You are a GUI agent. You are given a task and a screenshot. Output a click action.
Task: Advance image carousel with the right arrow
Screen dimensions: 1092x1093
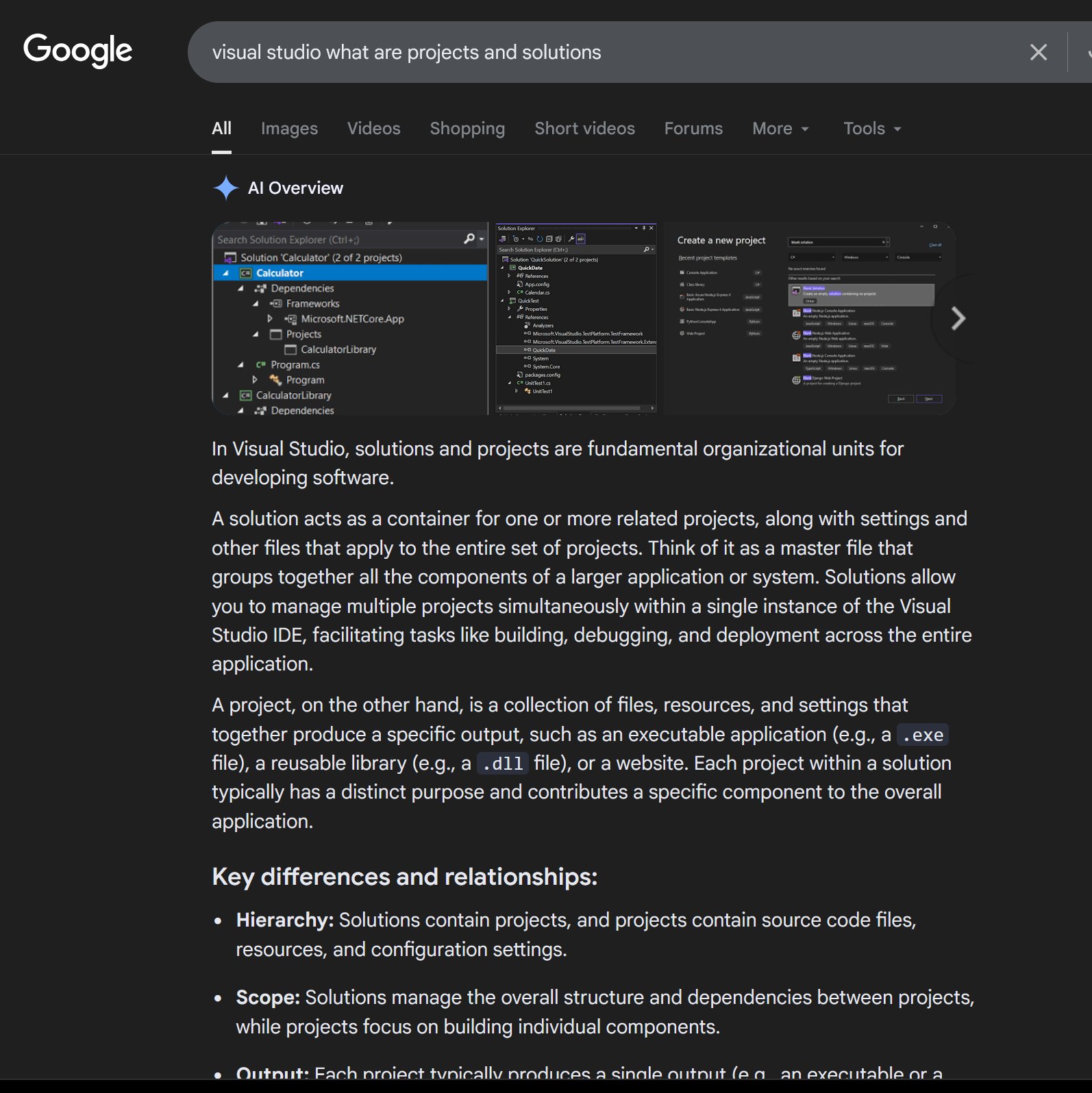tap(958, 318)
